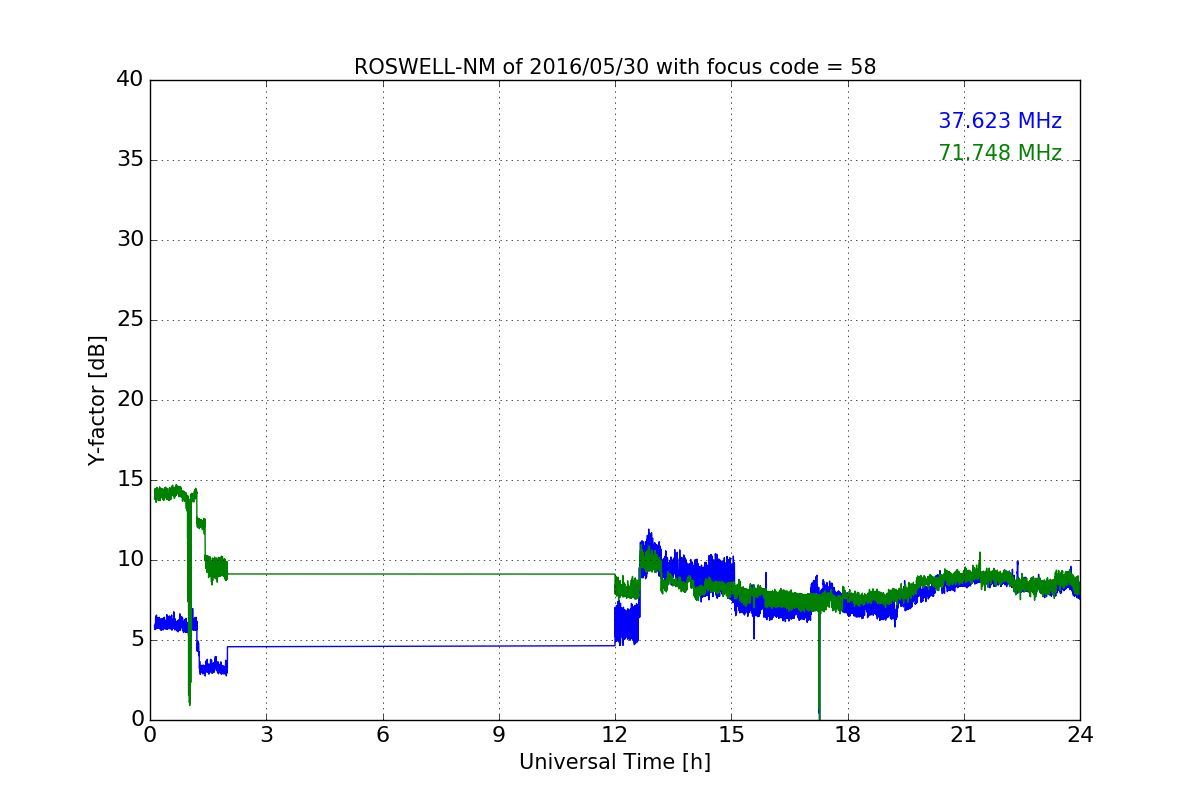
Task: Click the y-axis tick label '40'
Action: coord(130,80)
